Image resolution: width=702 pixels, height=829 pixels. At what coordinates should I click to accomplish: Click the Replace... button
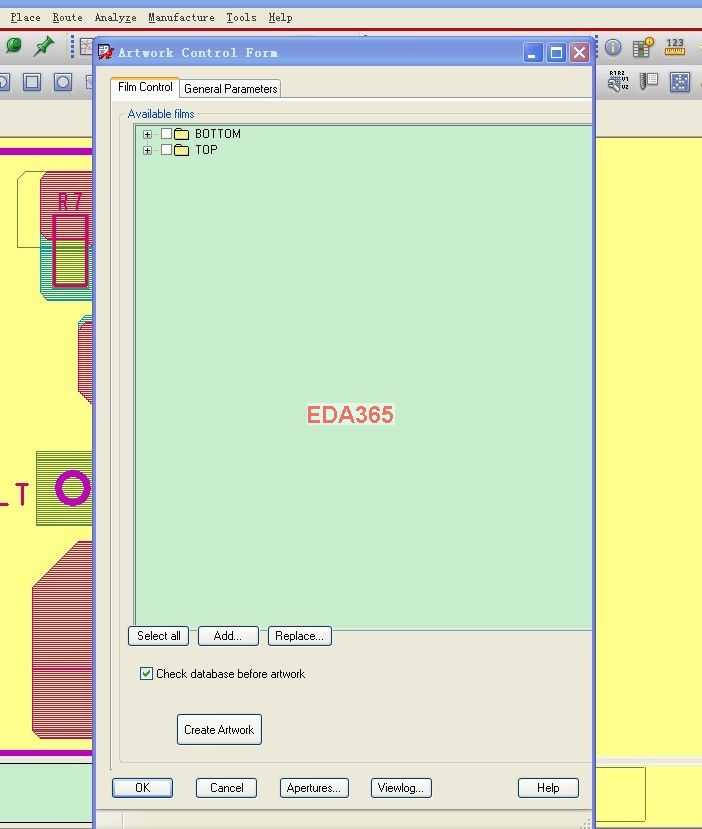coord(300,636)
